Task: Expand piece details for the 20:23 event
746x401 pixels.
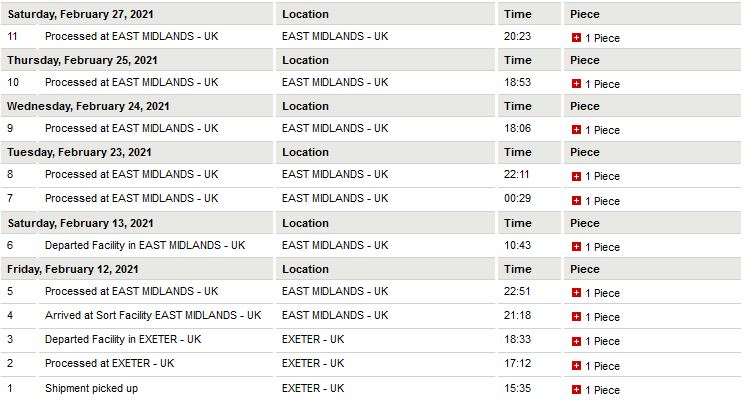Action: click(576, 38)
